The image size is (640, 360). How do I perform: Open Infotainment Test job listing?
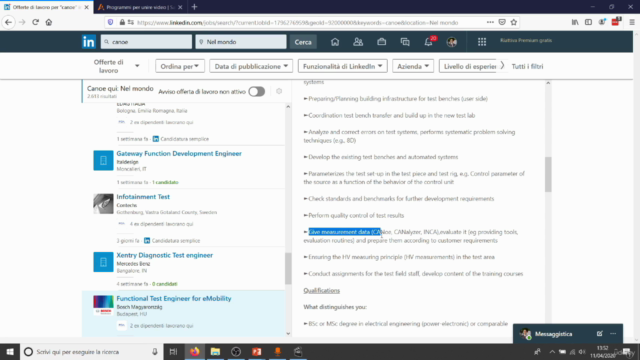[143, 197]
